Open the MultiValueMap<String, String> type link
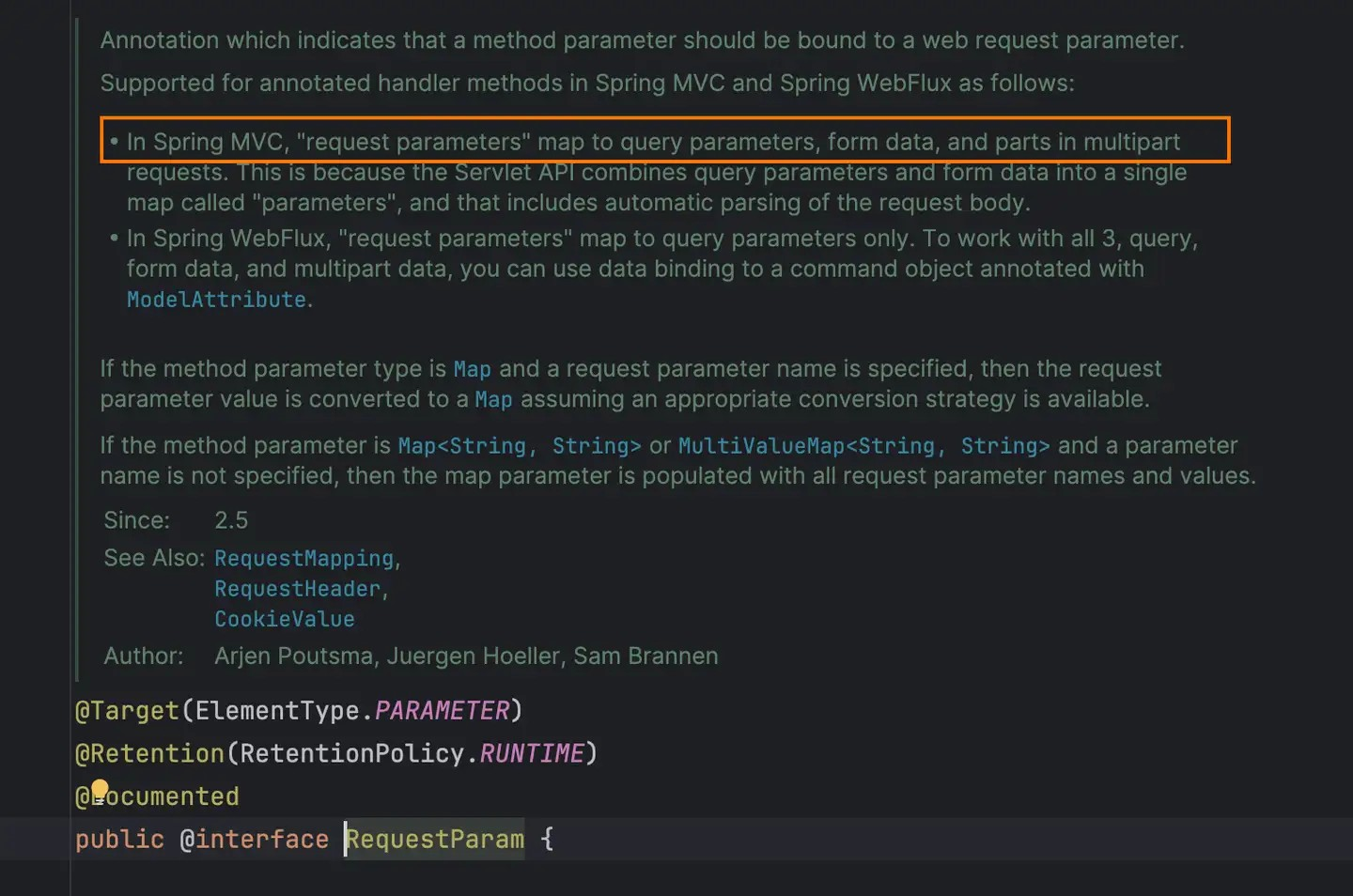 pyautogui.click(x=863, y=446)
